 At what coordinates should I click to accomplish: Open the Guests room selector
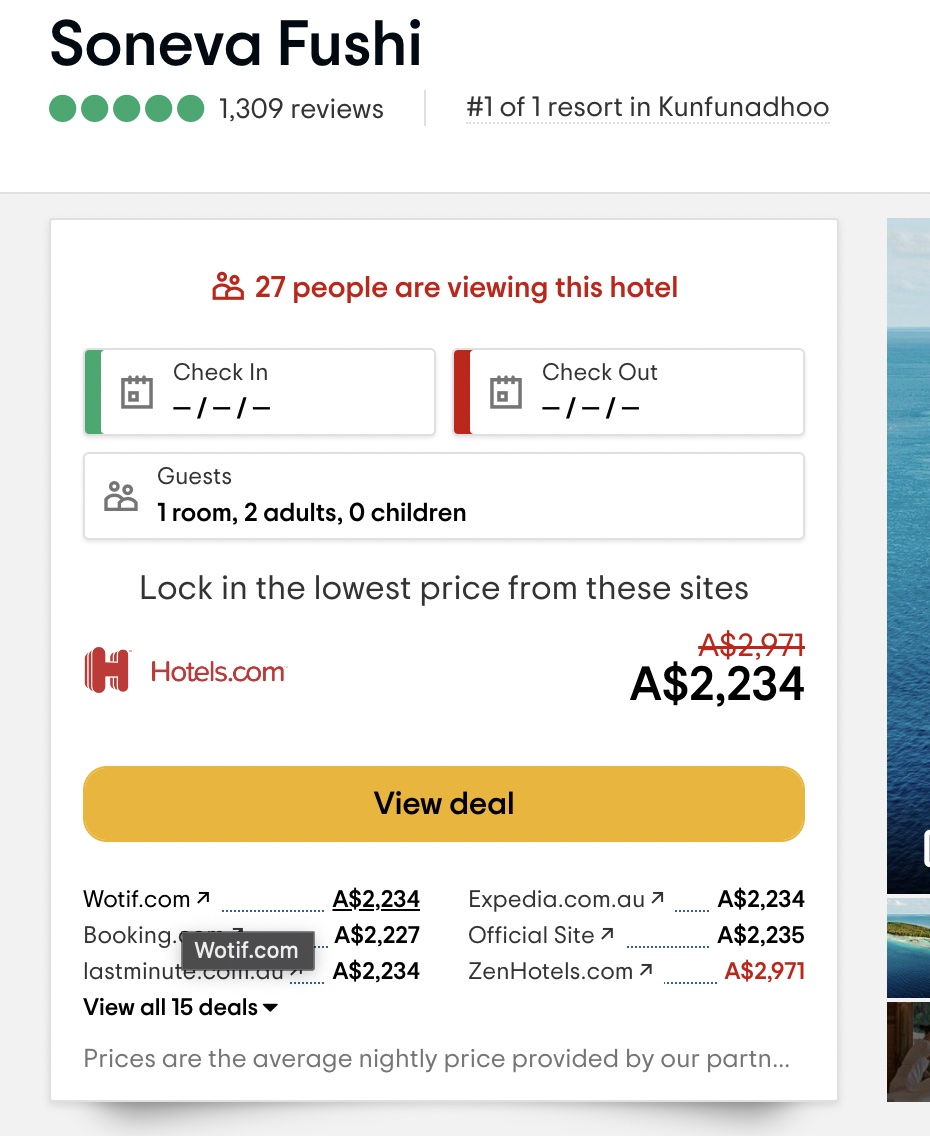[x=444, y=496]
